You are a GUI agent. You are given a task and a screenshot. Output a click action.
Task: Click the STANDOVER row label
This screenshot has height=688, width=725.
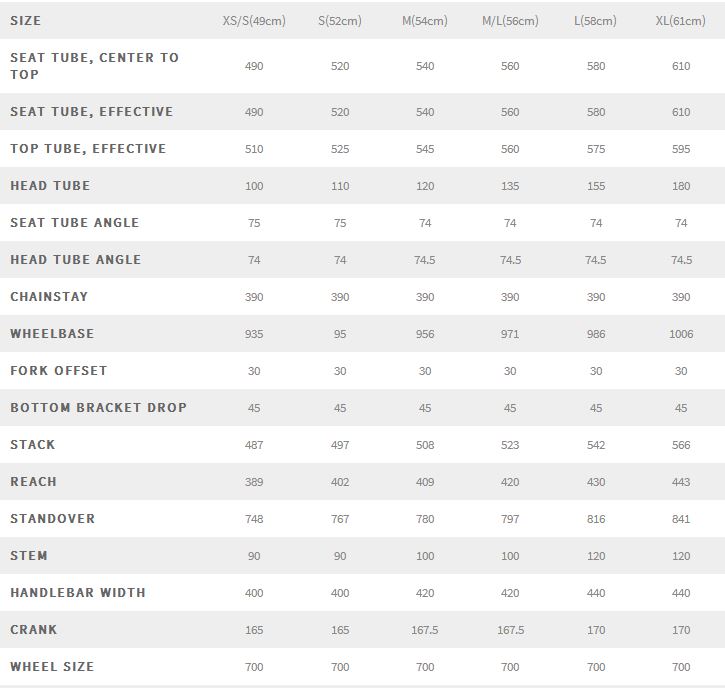coord(53,519)
